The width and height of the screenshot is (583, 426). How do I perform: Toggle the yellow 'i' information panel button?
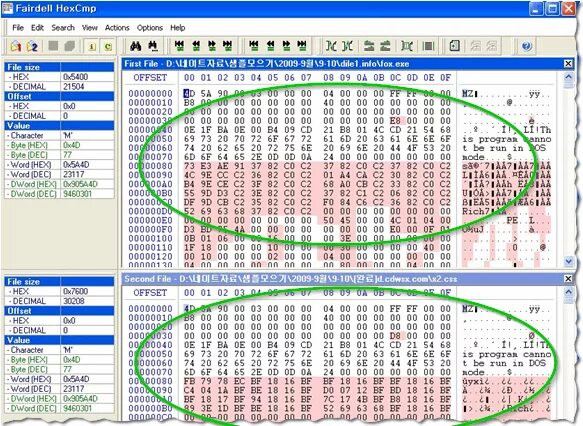[x=91, y=46]
